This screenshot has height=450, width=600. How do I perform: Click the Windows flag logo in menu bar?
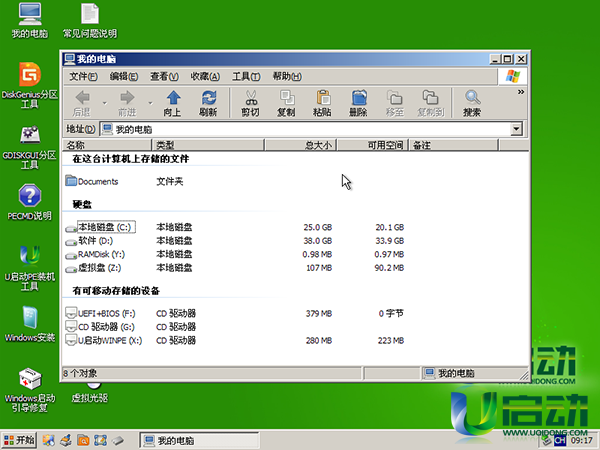click(x=512, y=76)
